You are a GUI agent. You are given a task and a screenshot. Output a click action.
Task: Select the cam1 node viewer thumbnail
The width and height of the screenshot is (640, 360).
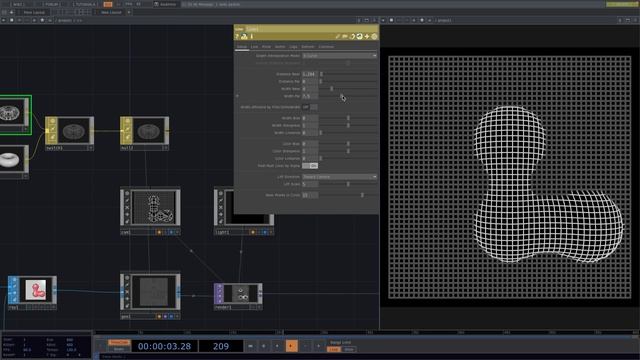[153, 207]
